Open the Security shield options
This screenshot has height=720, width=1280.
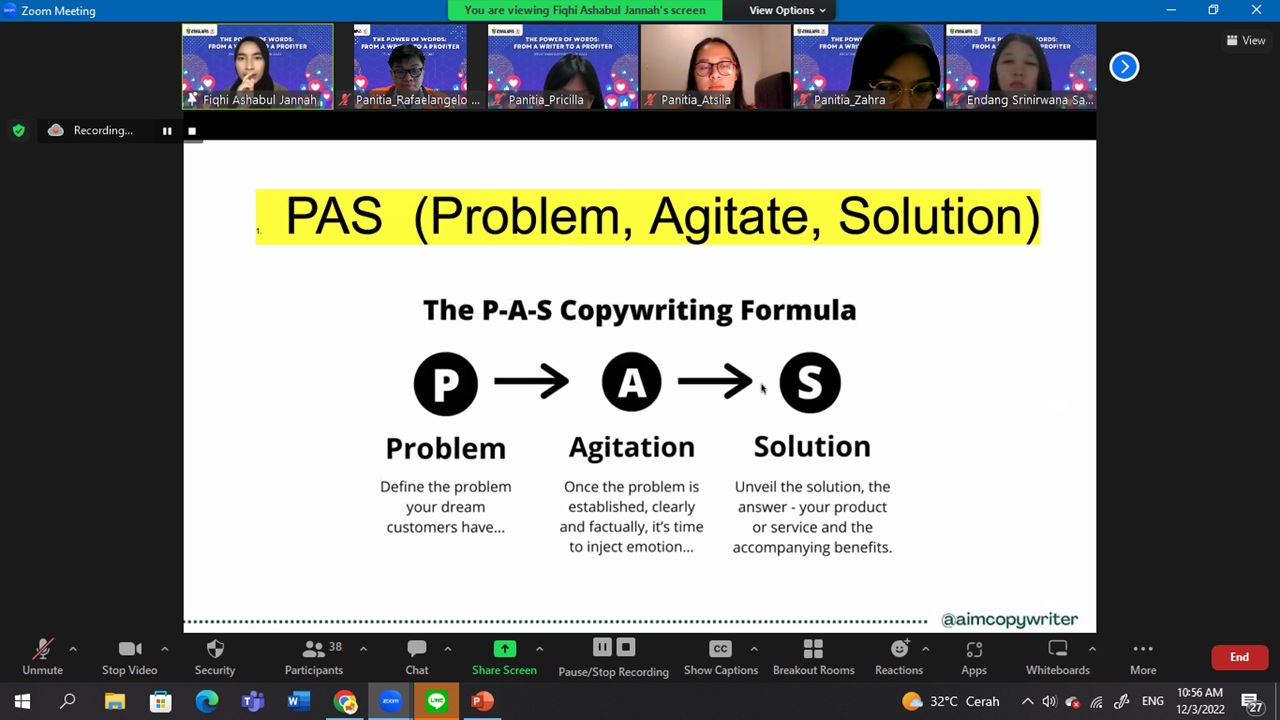[215, 656]
